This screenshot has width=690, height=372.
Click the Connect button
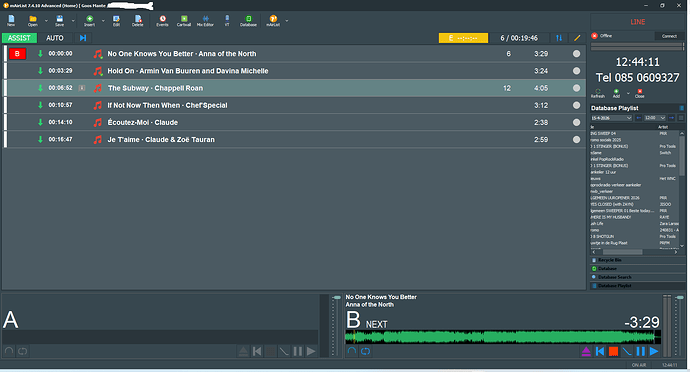coord(669,36)
